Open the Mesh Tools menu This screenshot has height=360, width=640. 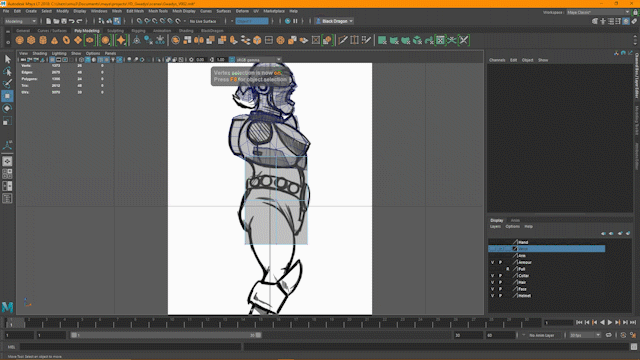pos(158,11)
